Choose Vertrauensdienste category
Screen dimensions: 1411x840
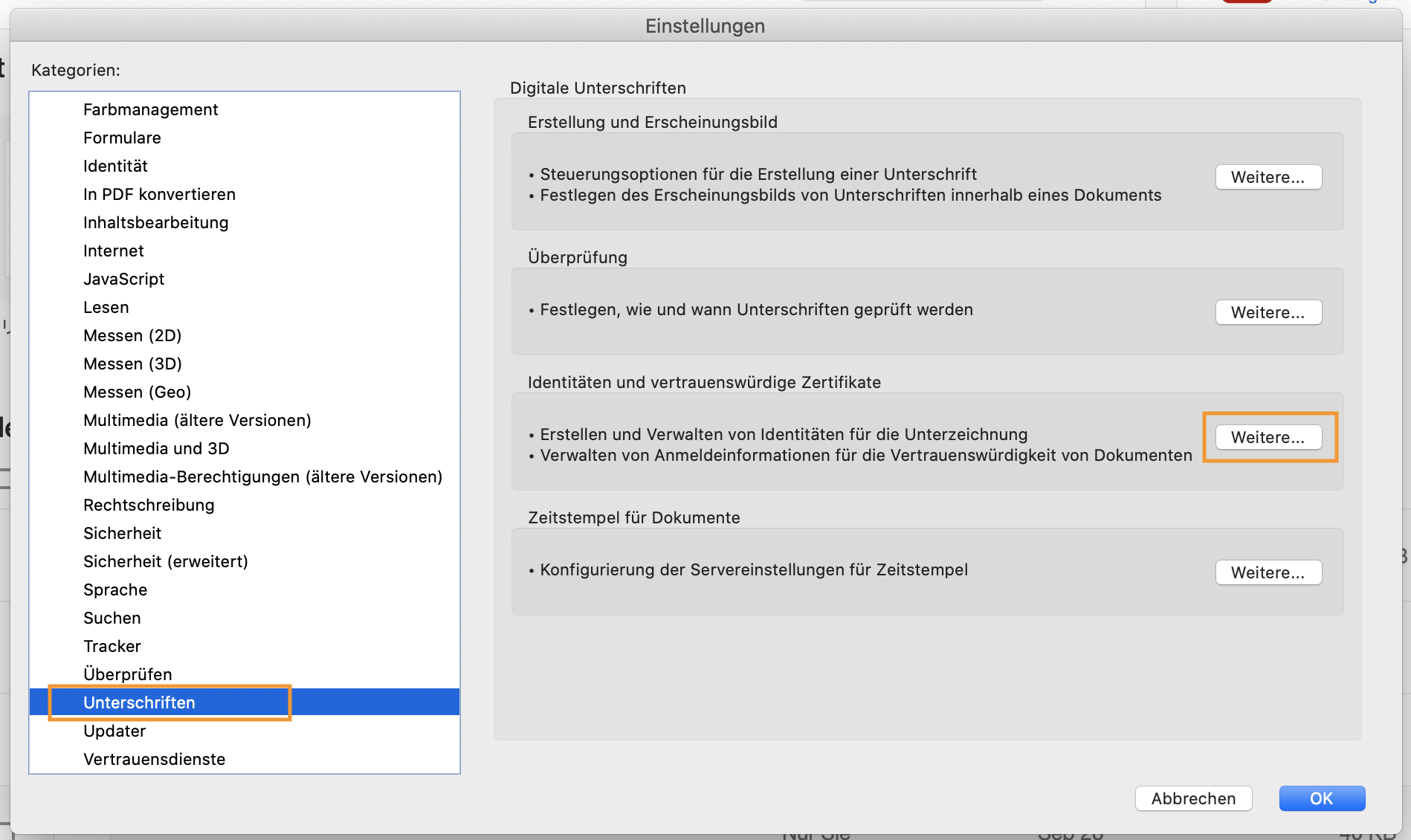(x=245, y=759)
